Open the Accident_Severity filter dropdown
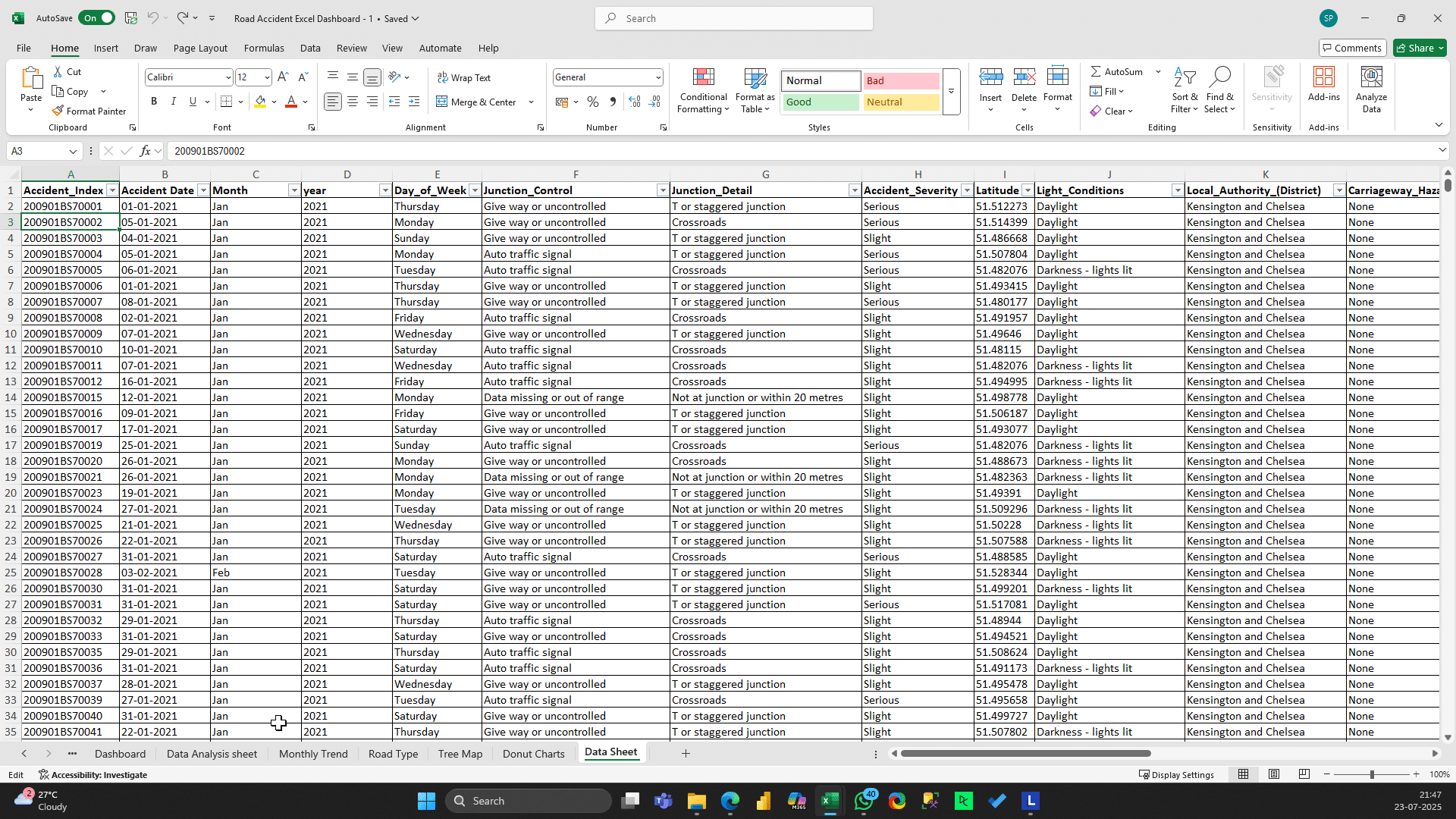The image size is (1456, 819). [x=967, y=190]
